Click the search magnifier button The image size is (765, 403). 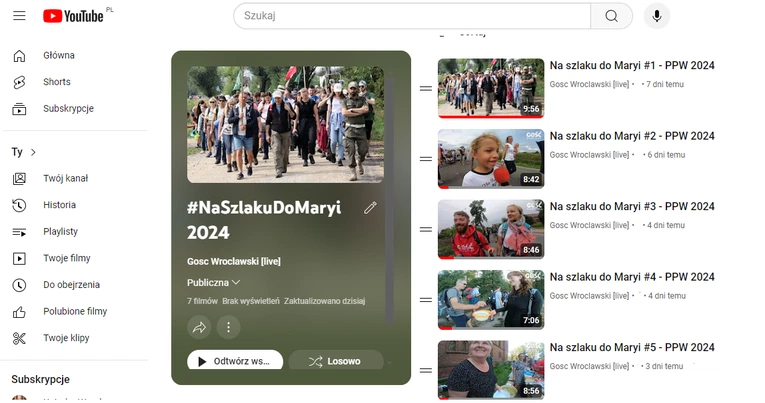(x=611, y=16)
